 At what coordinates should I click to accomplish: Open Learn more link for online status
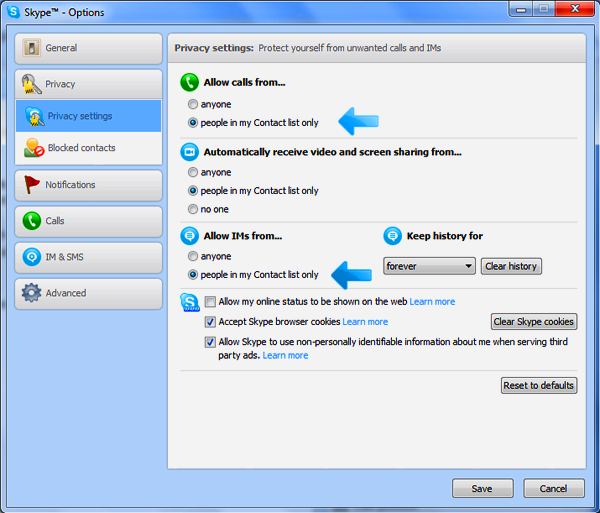coord(432,302)
